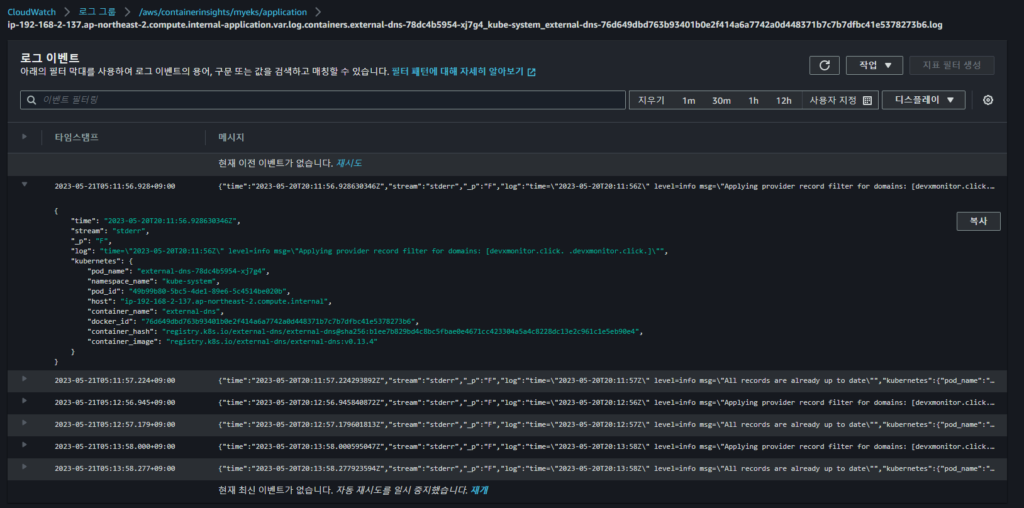The height and width of the screenshot is (508, 1024).
Task: Click the external link icon after 필터 패턴
Action: click(532, 72)
